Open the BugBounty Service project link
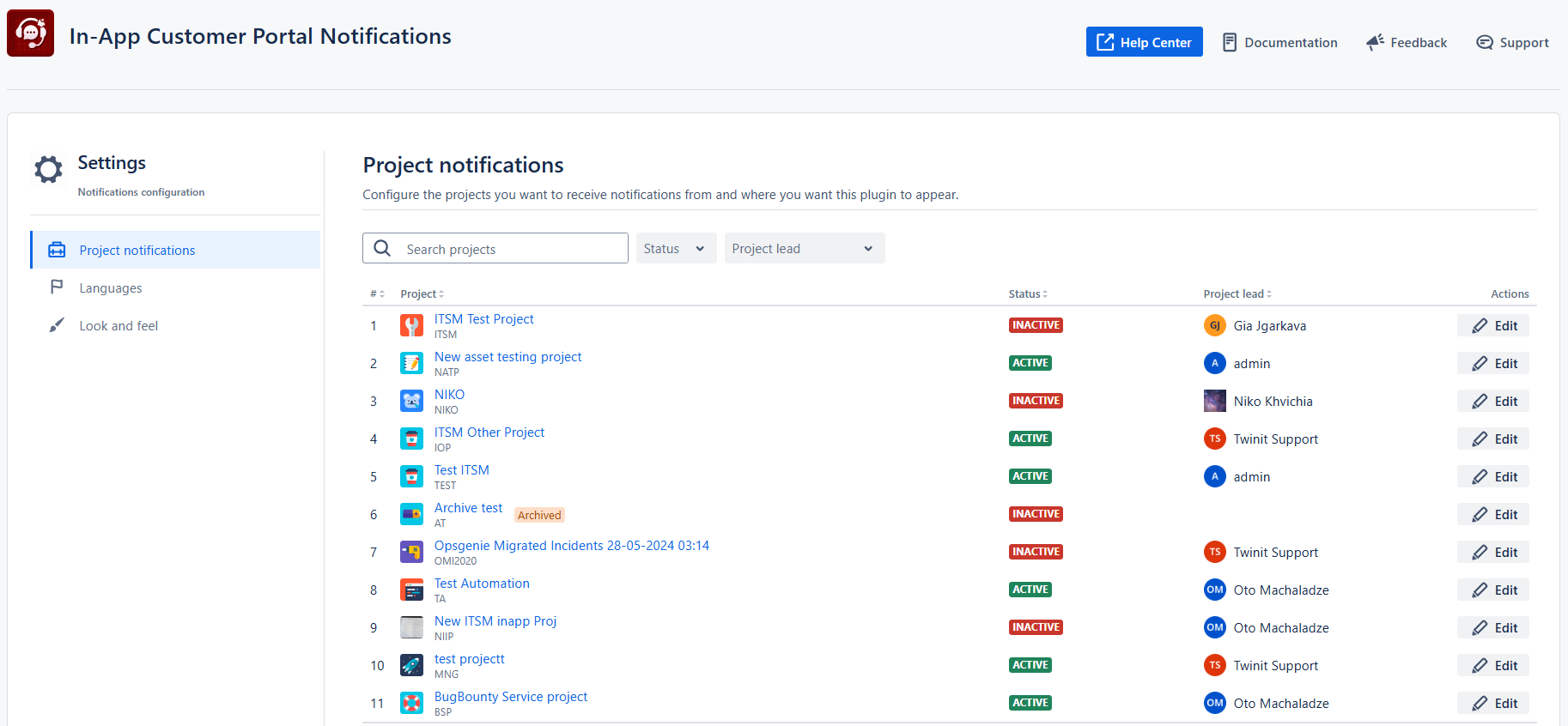This screenshot has width=1568, height=726. tap(511, 697)
